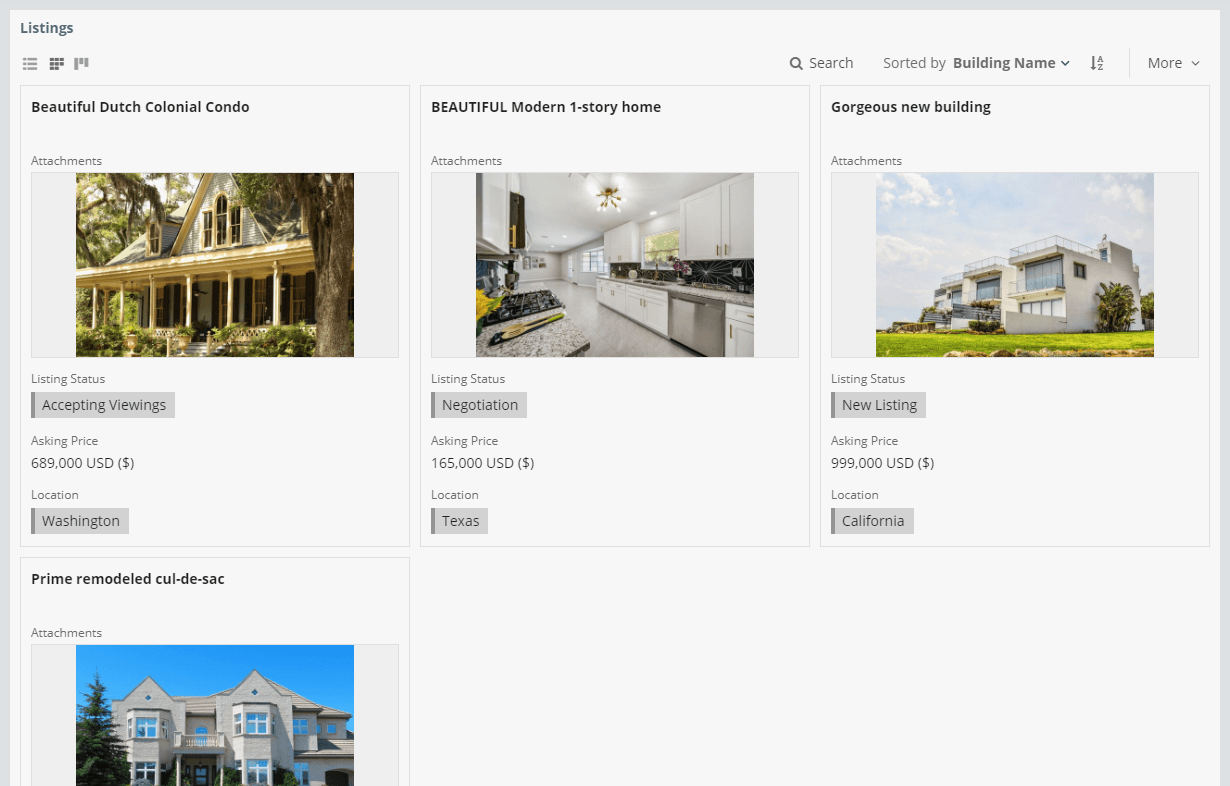
Task: View Prime cul-de-sac house photo
Action: (x=215, y=715)
